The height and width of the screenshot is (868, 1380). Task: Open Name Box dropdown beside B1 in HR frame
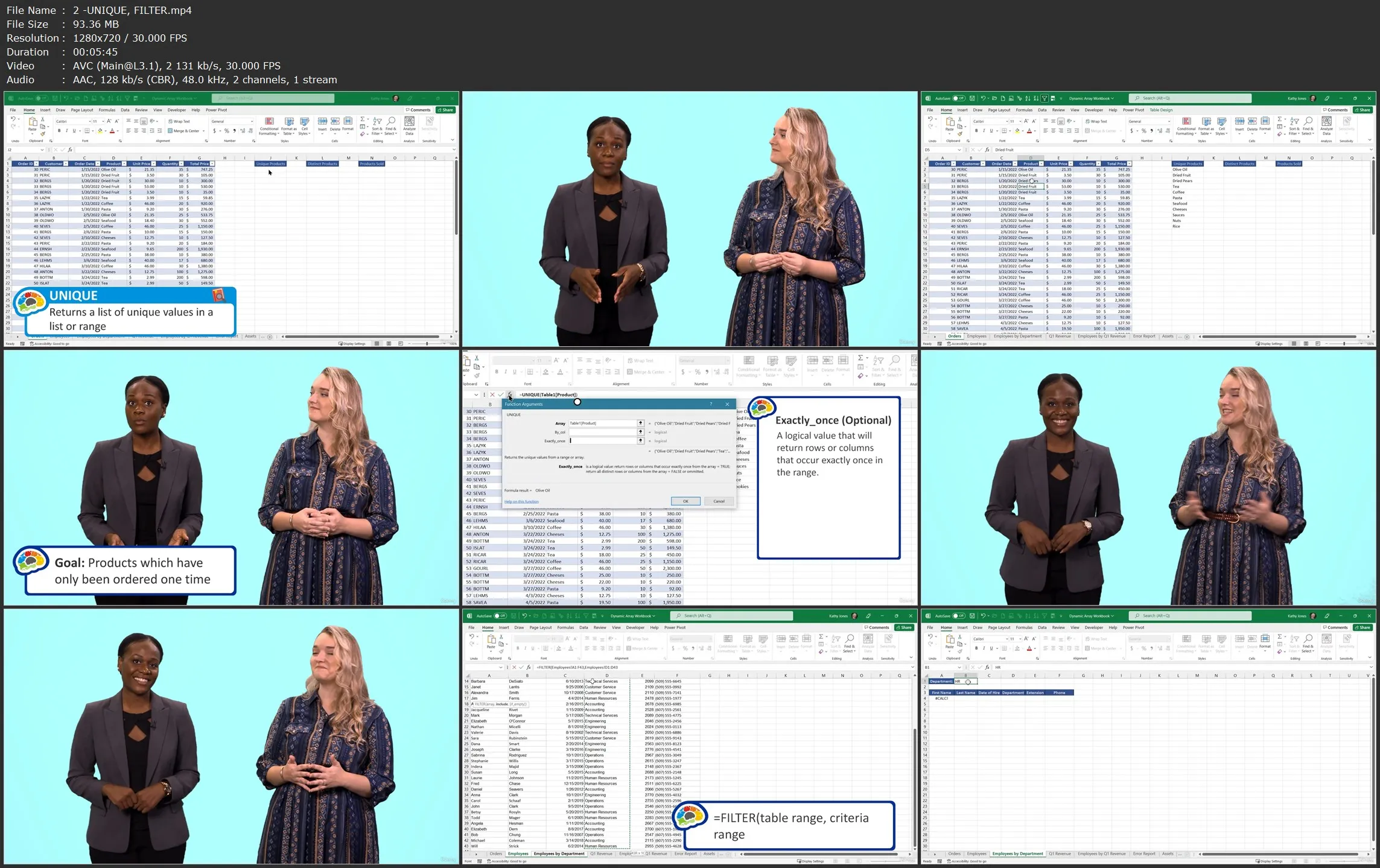959,667
